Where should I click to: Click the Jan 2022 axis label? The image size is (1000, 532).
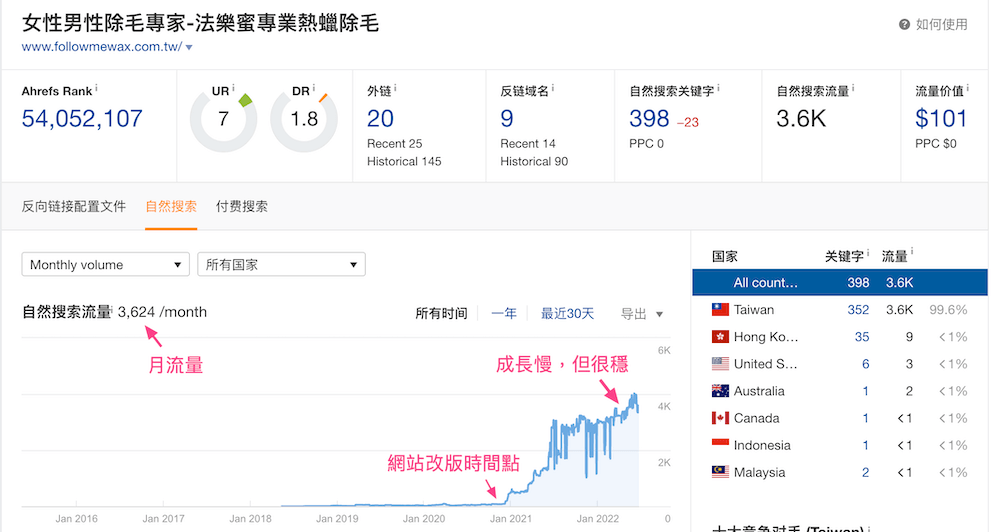pos(598,519)
